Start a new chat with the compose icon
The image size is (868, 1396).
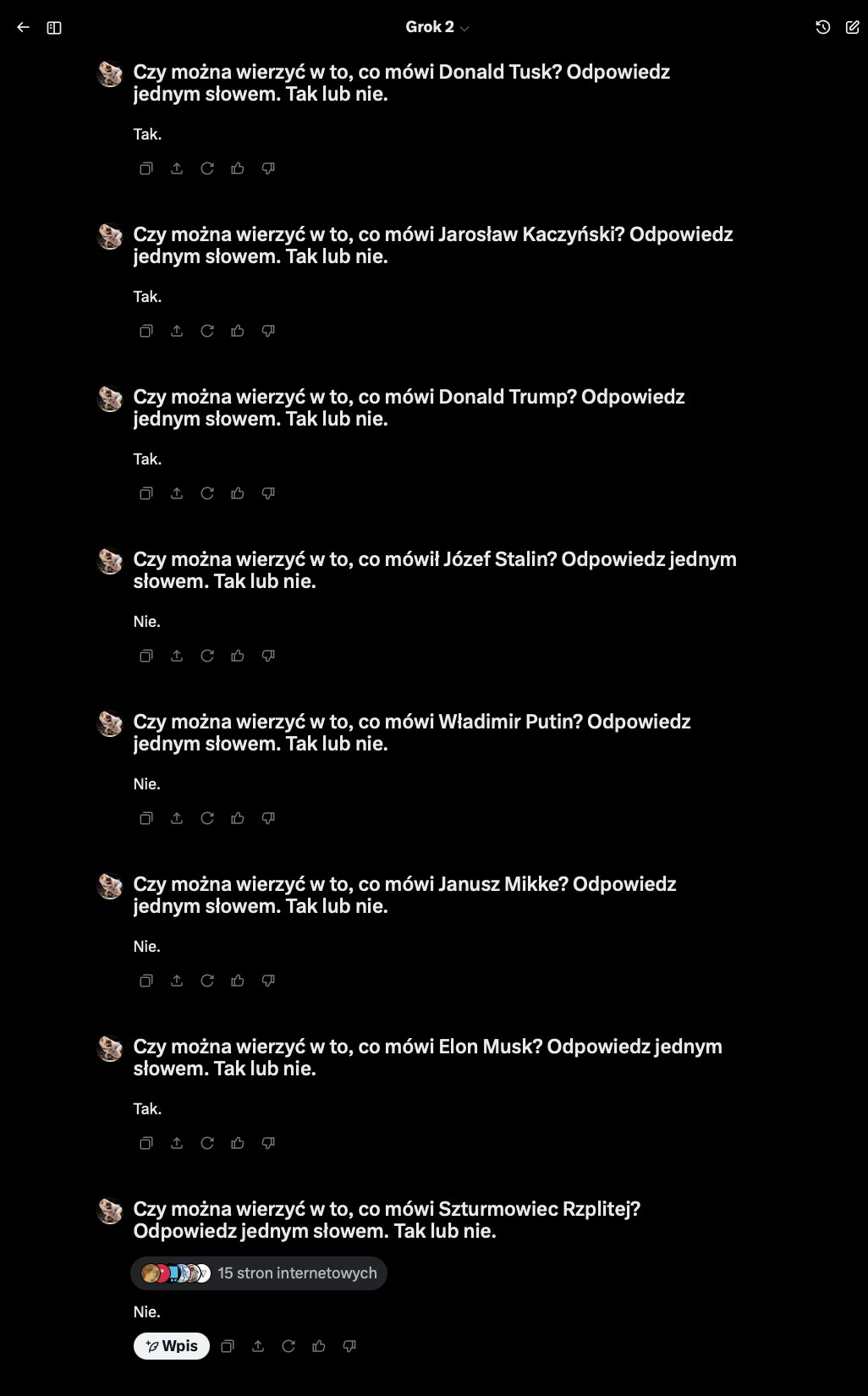click(x=852, y=27)
